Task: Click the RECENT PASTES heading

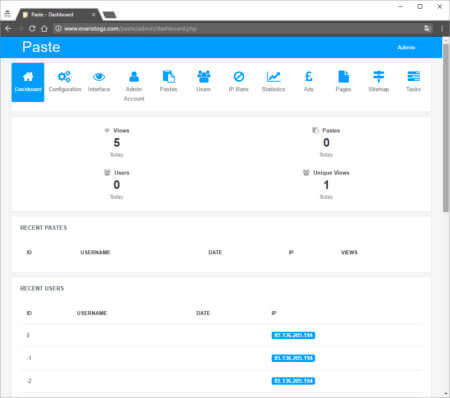Action: (43, 228)
